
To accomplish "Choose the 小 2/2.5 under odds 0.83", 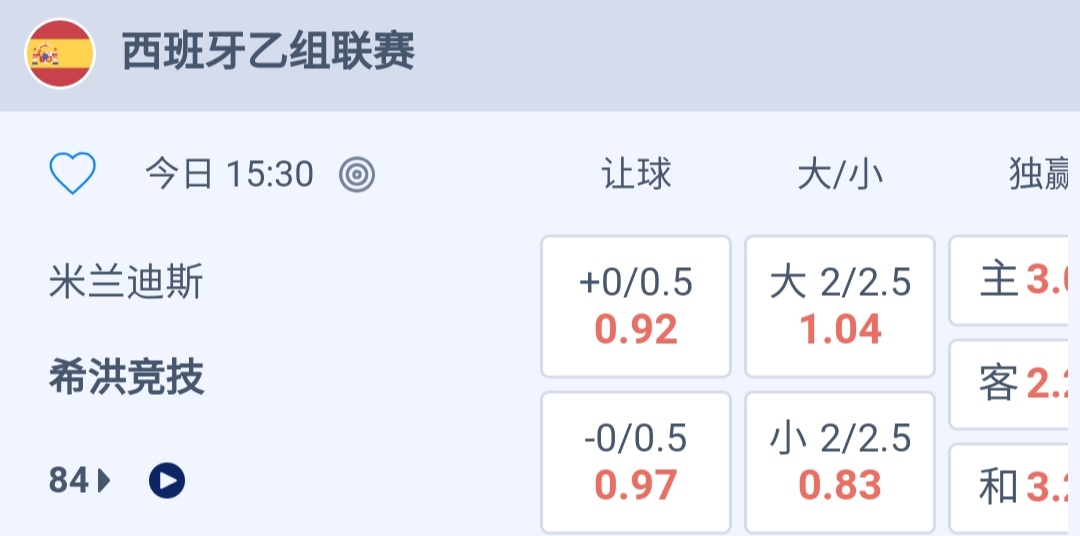I will coord(840,462).
